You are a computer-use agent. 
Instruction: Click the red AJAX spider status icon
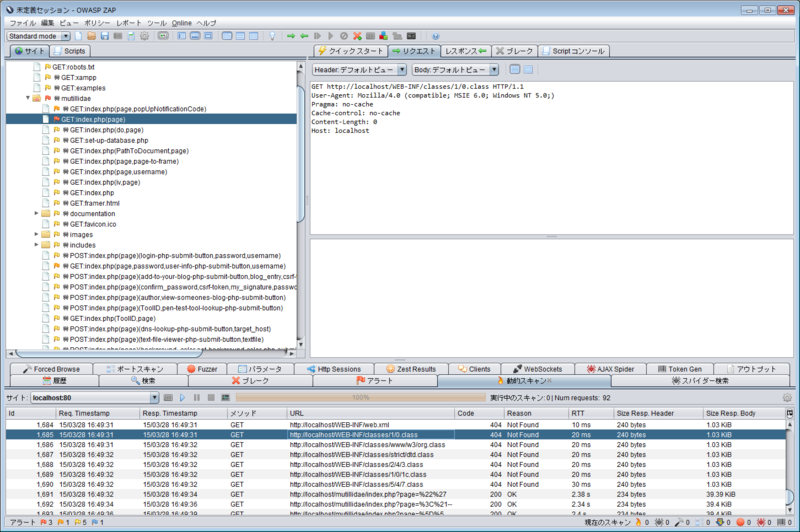click(x=761, y=522)
